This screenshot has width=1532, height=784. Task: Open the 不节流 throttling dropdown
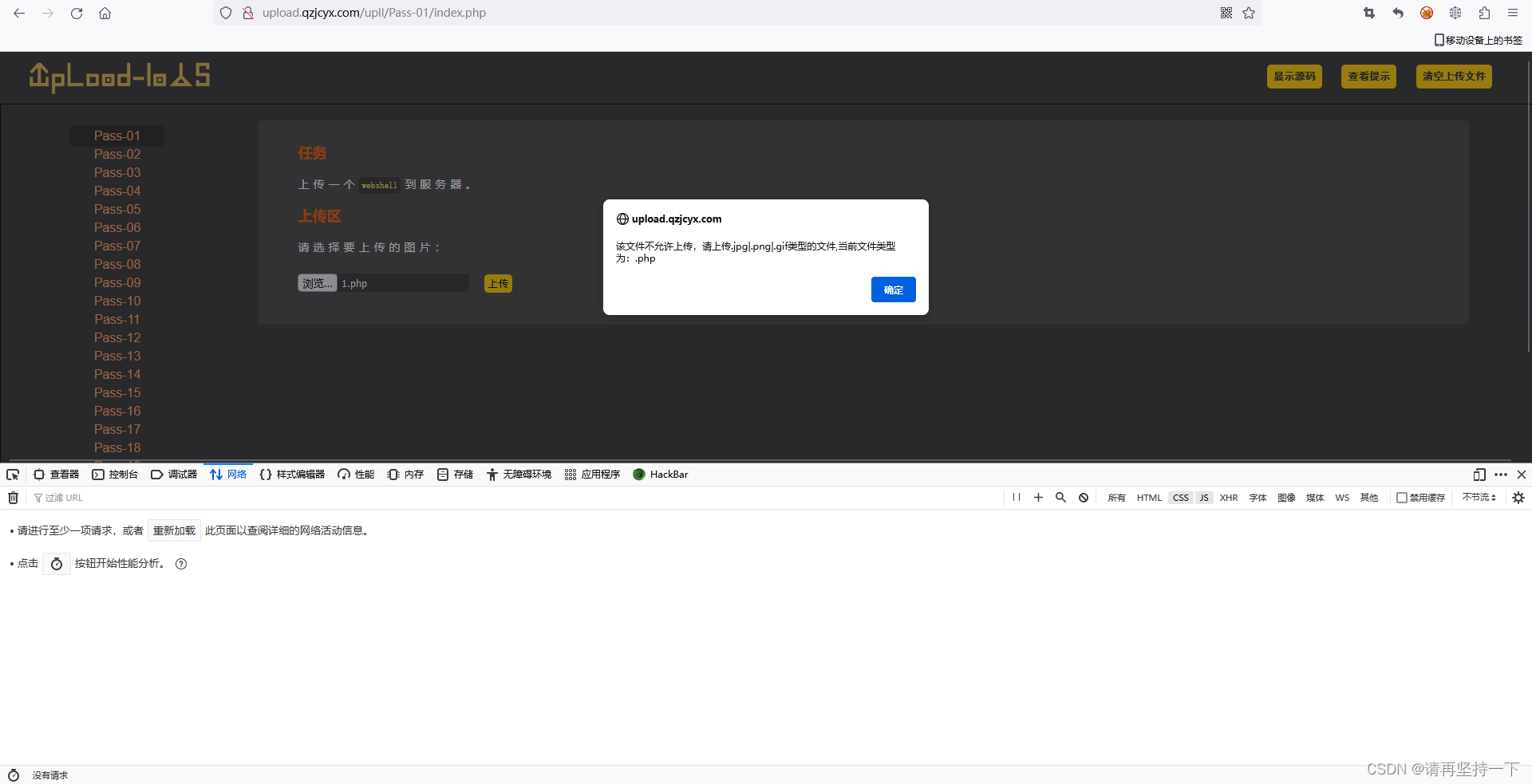(1479, 498)
